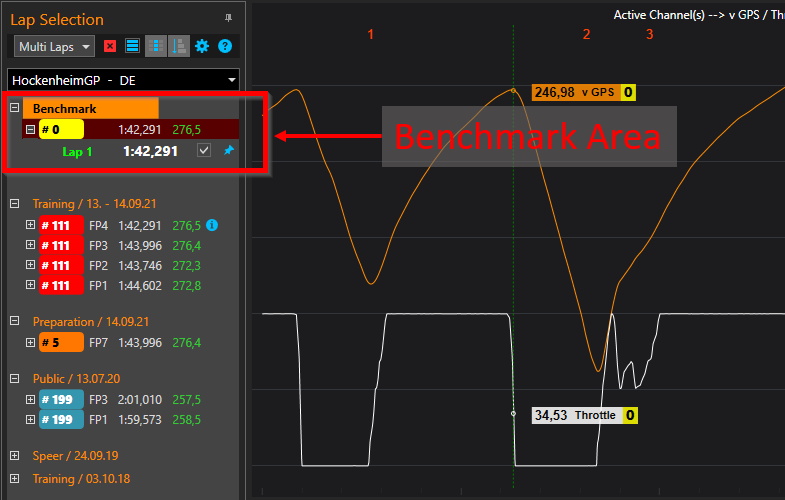The image size is (785, 500).
Task: Open the Multi Laps dropdown
Action: pyautogui.click(x=55, y=46)
